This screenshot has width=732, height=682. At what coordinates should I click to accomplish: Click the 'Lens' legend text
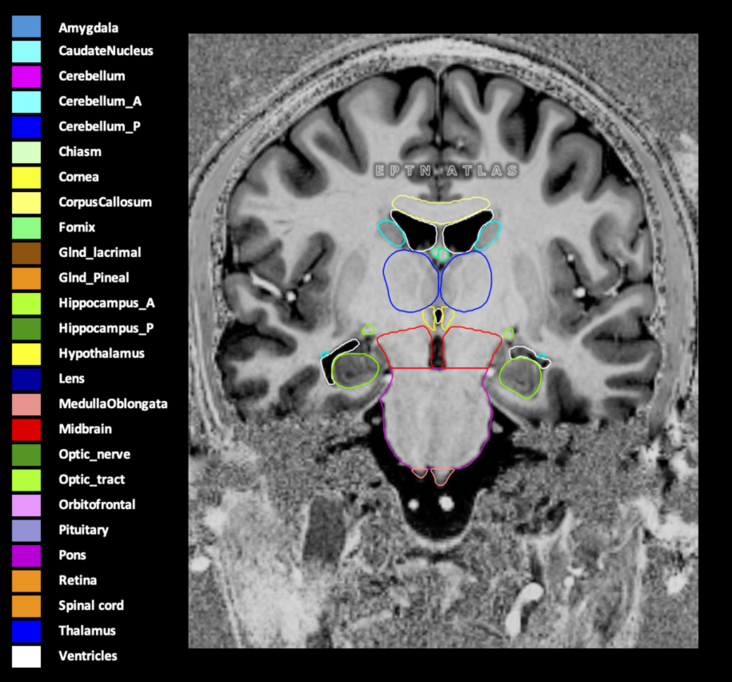[71, 379]
